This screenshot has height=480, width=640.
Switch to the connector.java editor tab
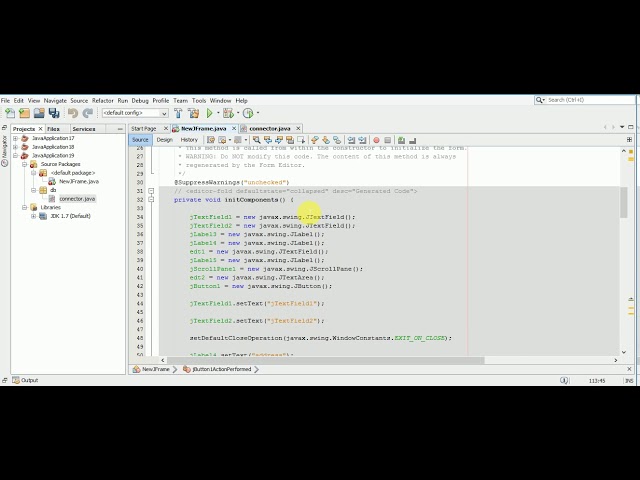pyautogui.click(x=270, y=129)
